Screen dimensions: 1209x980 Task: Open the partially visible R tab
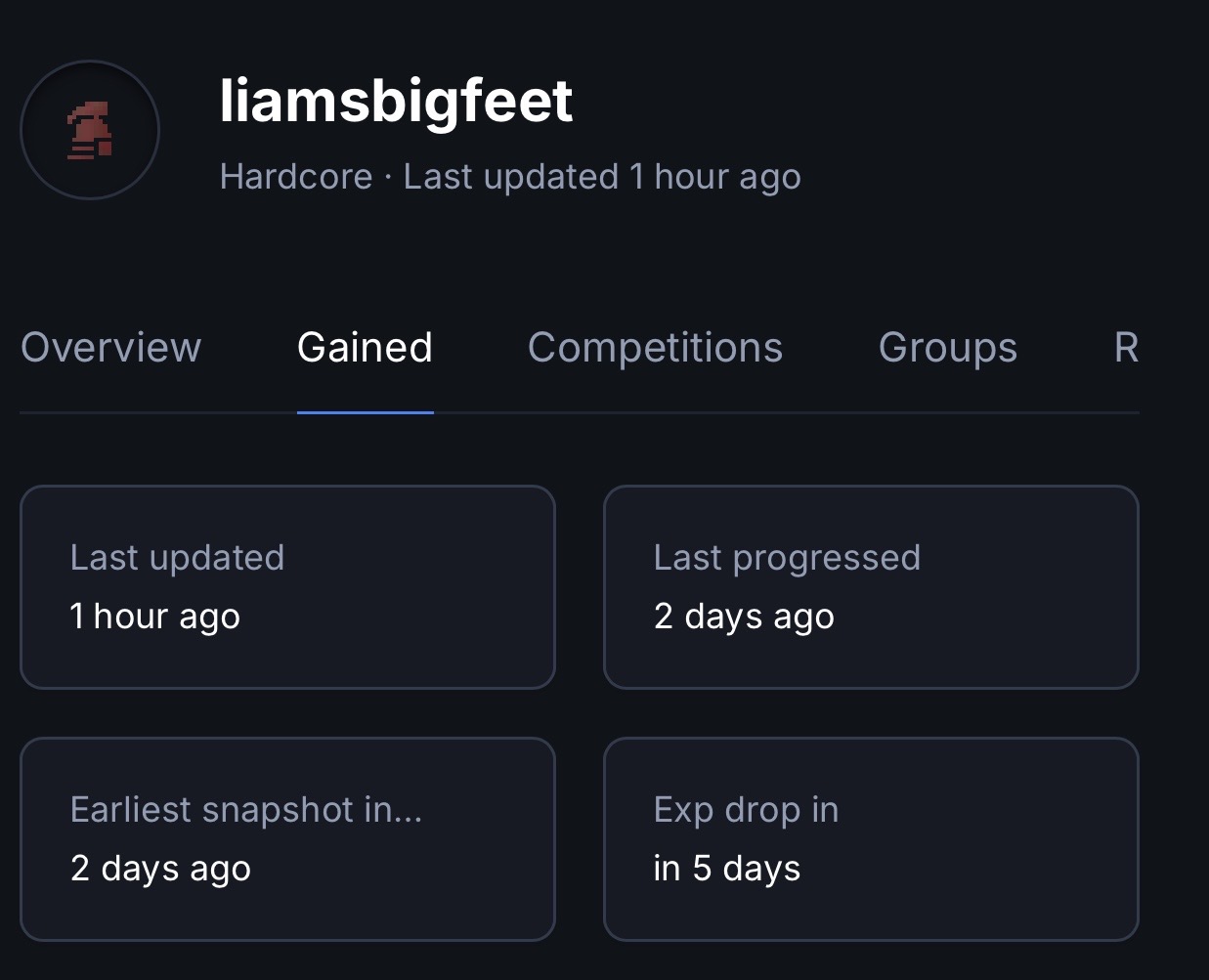tap(1126, 348)
